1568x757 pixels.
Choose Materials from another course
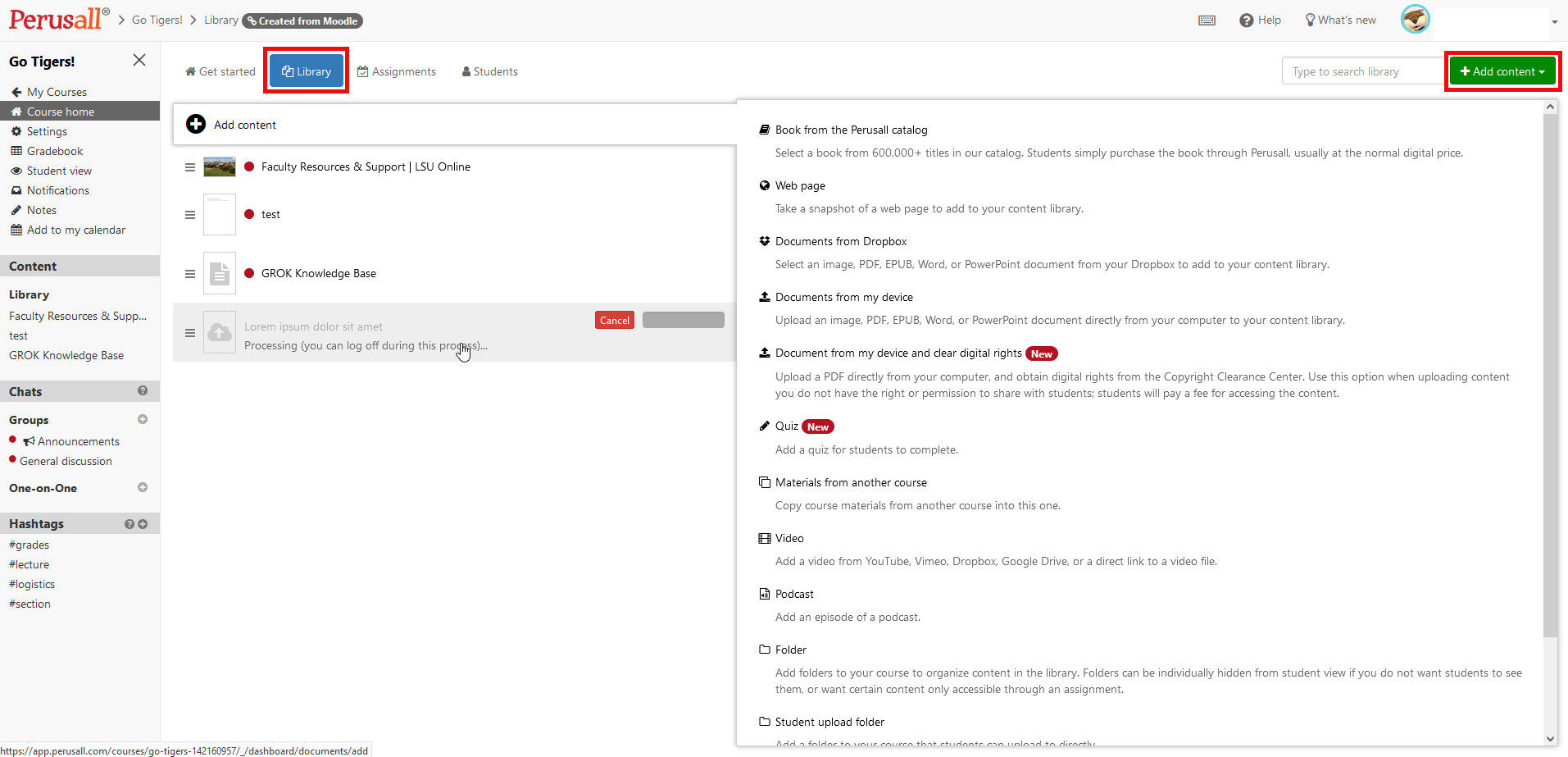[851, 482]
